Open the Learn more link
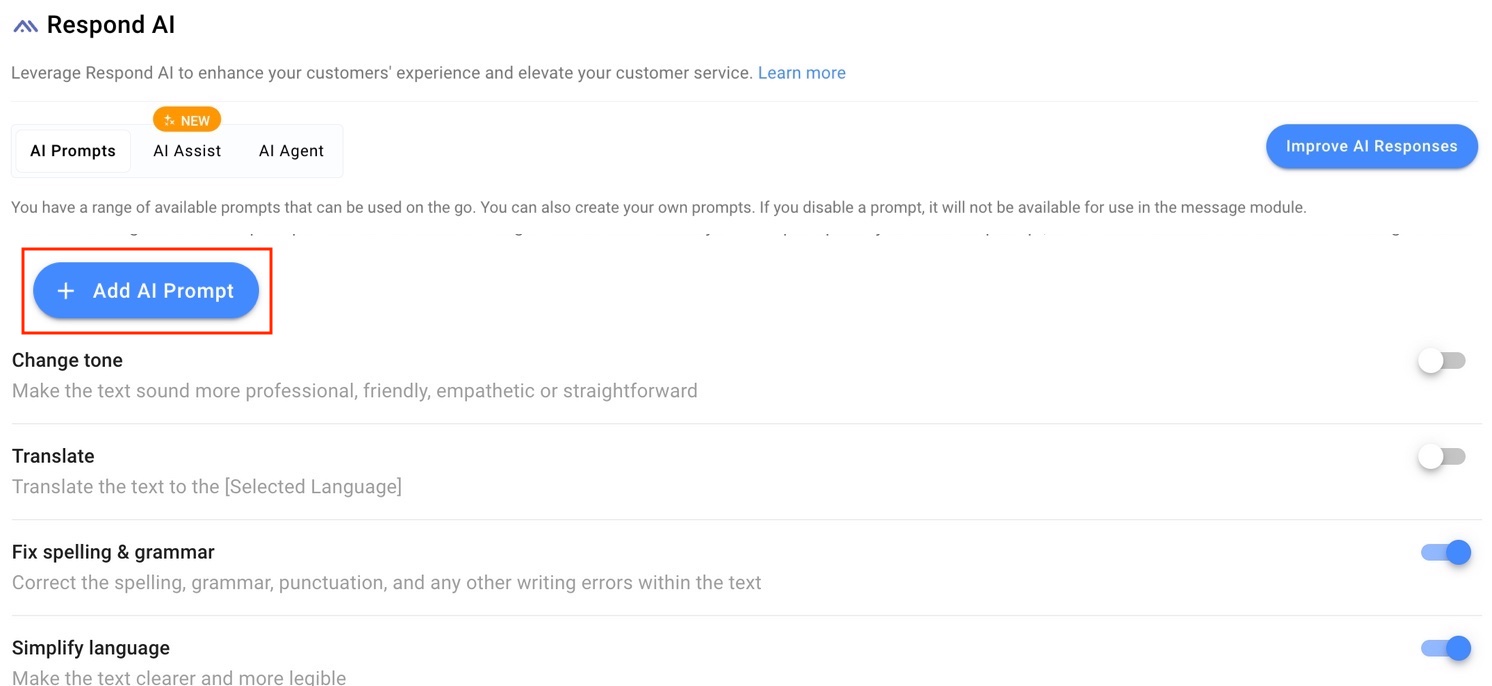Image resolution: width=1492 pixels, height=686 pixels. coord(801,73)
